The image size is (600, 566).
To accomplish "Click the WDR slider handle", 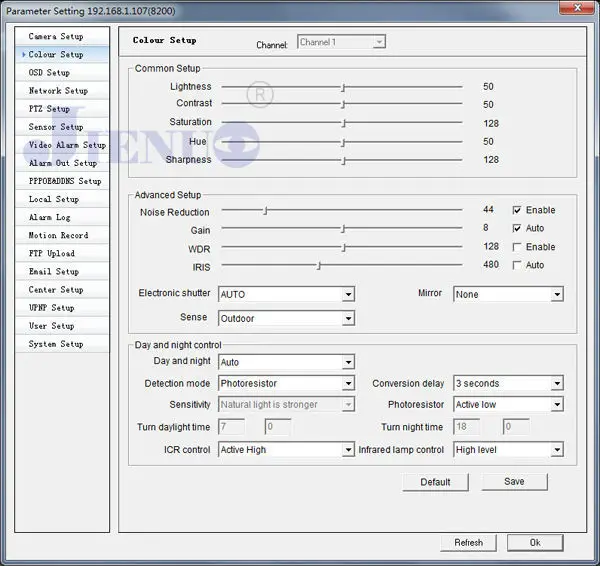I will [344, 248].
